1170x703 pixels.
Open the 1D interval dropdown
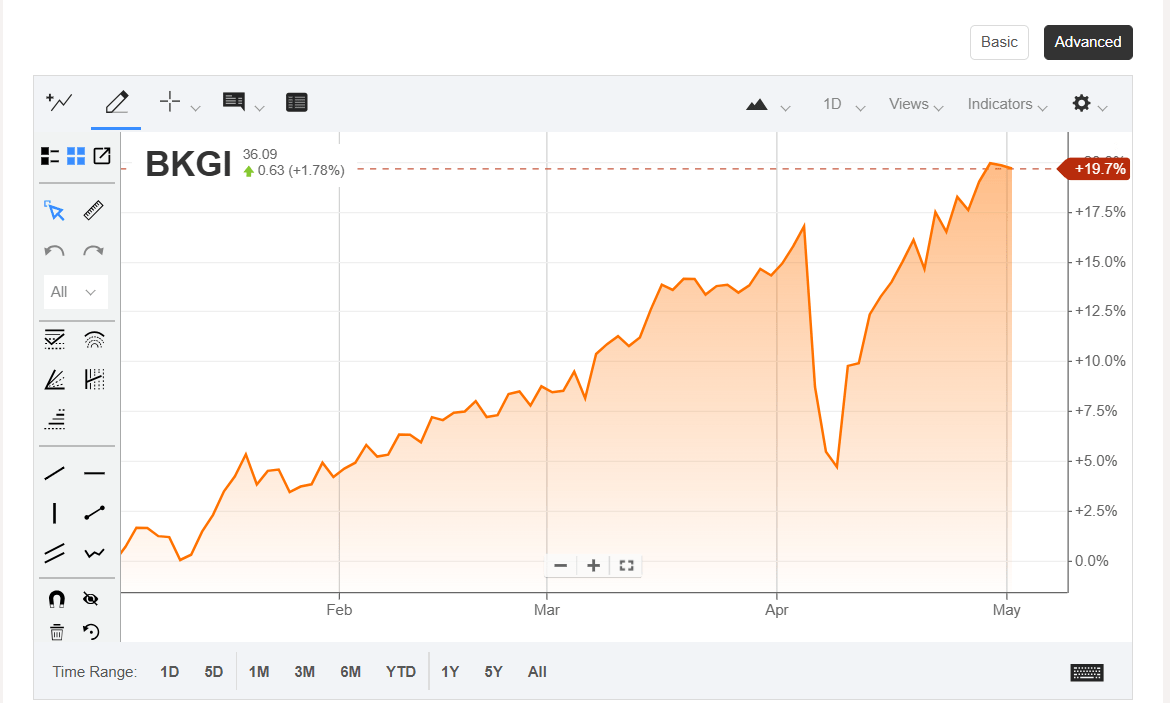[840, 104]
